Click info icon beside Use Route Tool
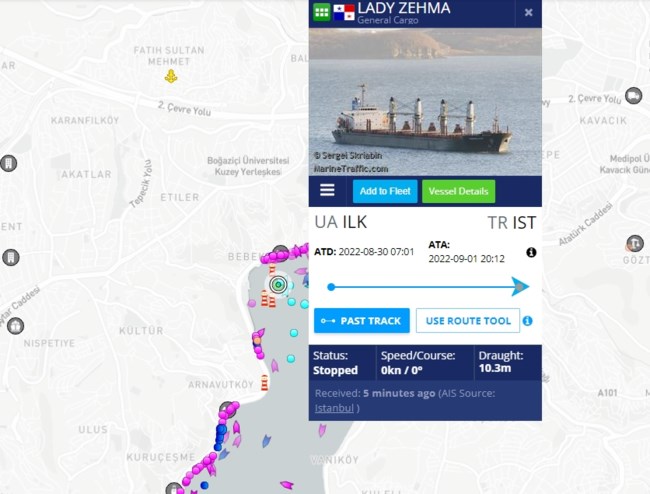 coord(527,320)
